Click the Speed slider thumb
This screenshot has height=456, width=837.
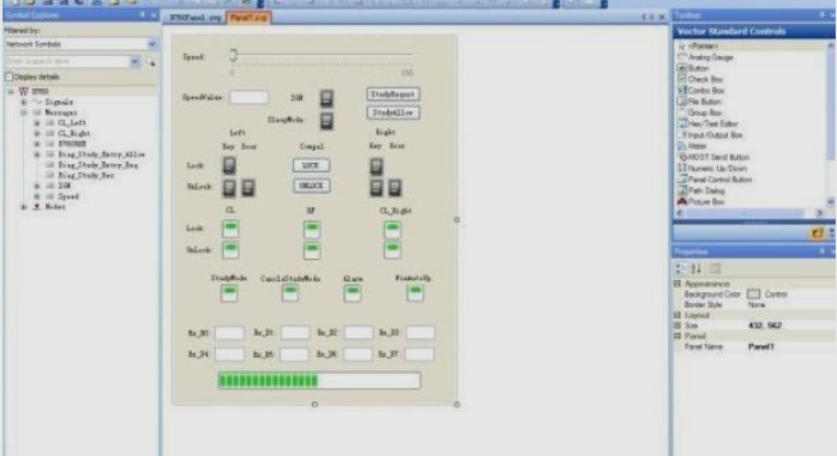233,56
